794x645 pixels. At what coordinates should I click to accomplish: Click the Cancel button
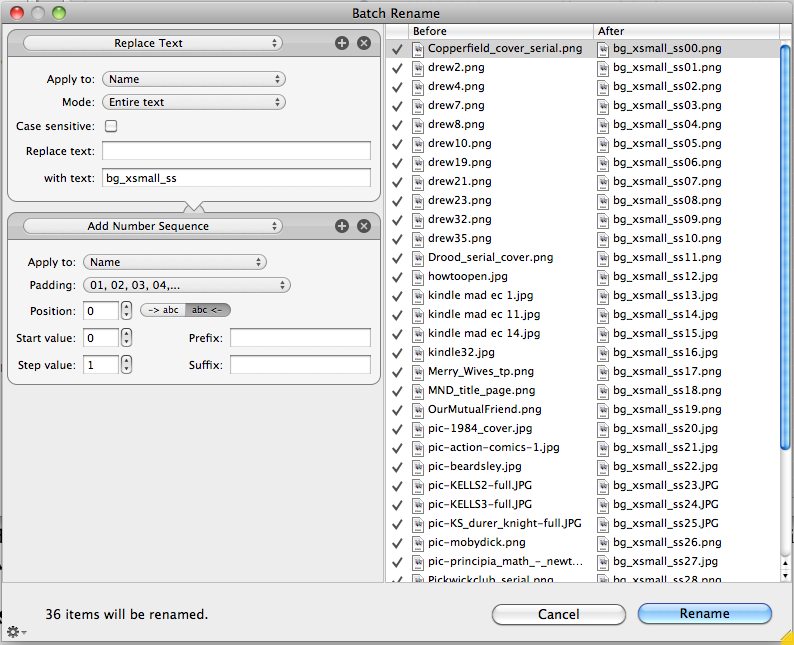click(x=558, y=614)
